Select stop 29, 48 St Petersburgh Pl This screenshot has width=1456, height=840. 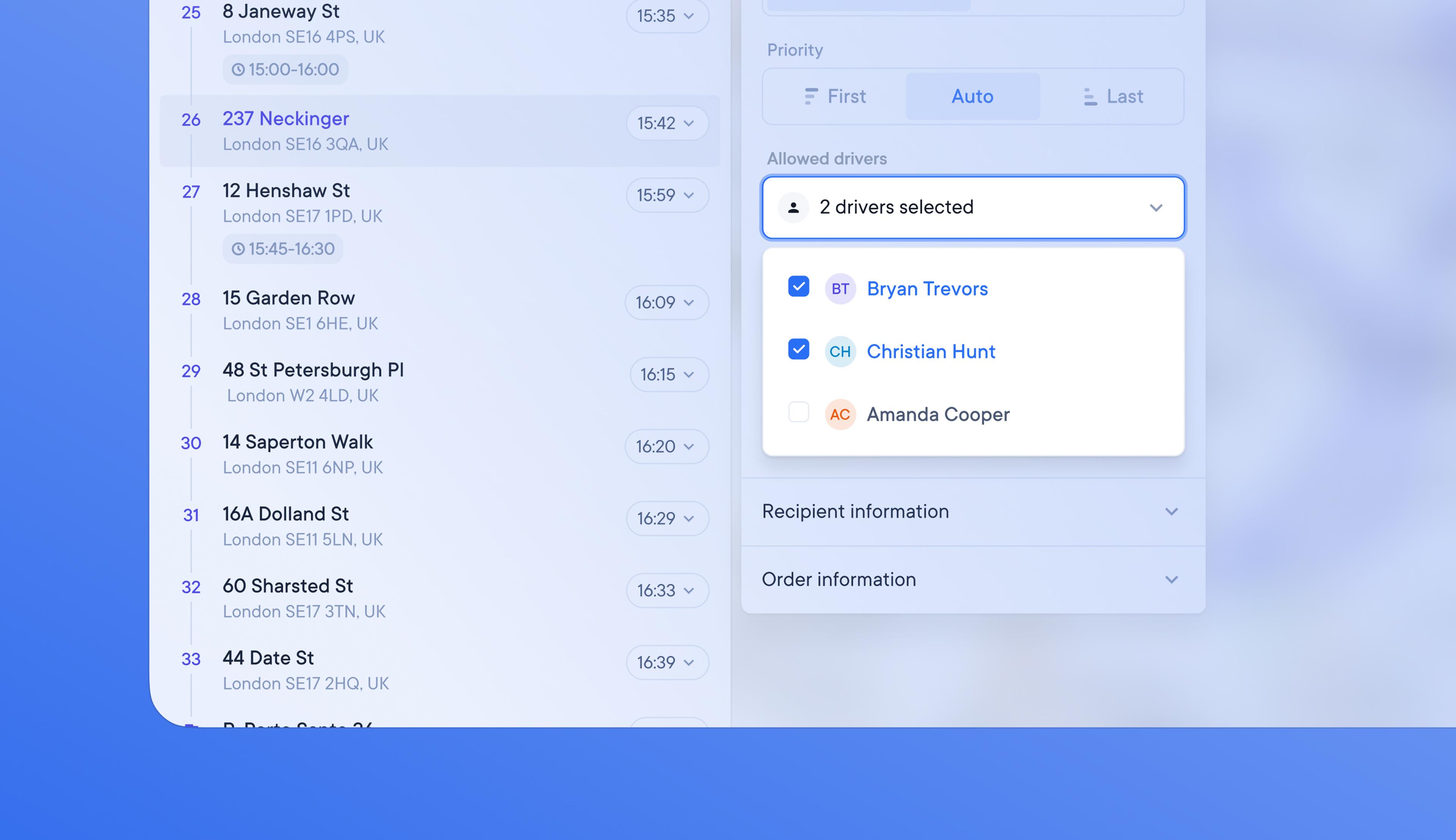pyautogui.click(x=313, y=370)
